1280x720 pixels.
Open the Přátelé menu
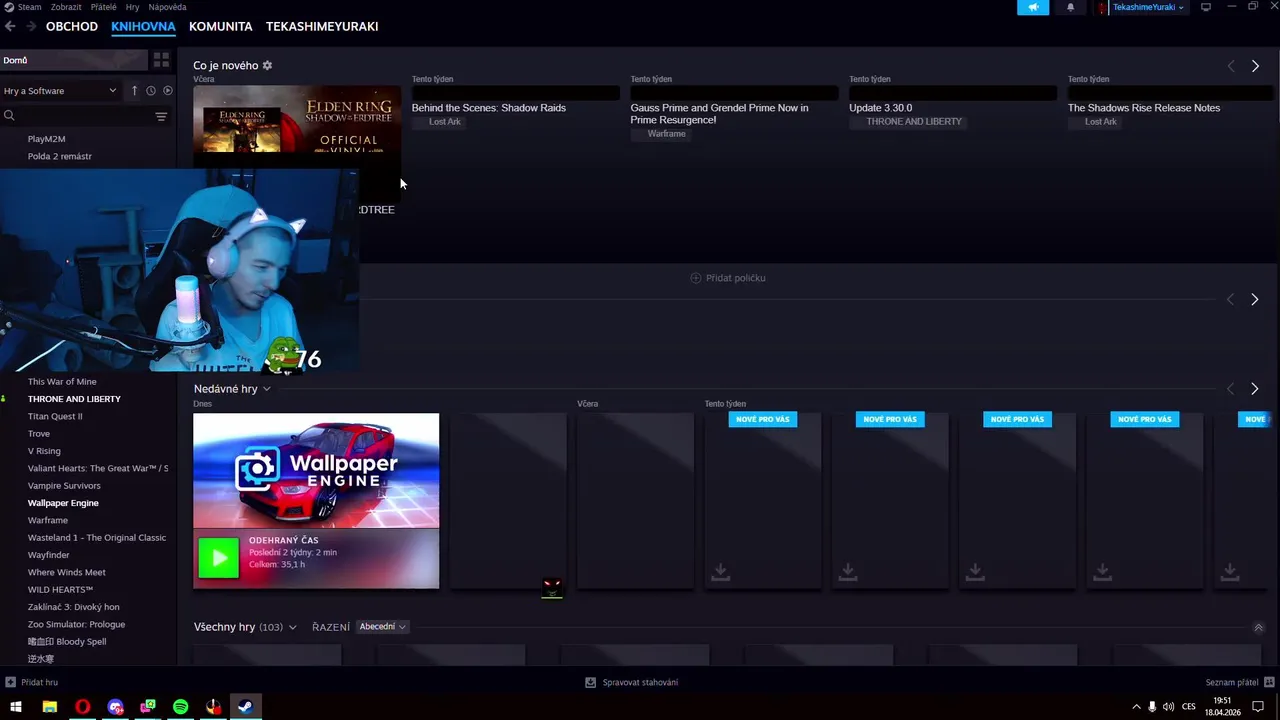pos(103,7)
